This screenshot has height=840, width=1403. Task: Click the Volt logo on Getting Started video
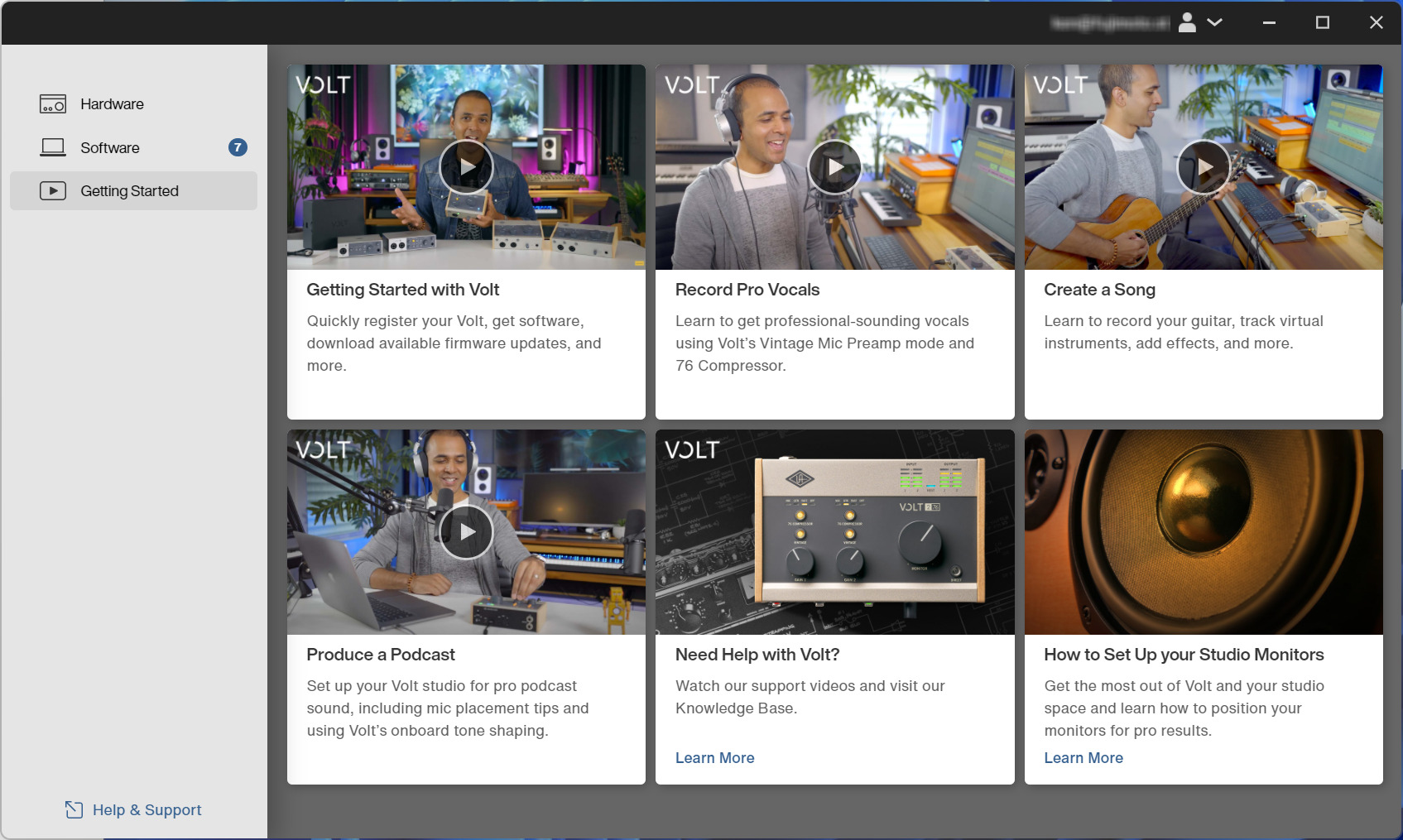coord(323,85)
